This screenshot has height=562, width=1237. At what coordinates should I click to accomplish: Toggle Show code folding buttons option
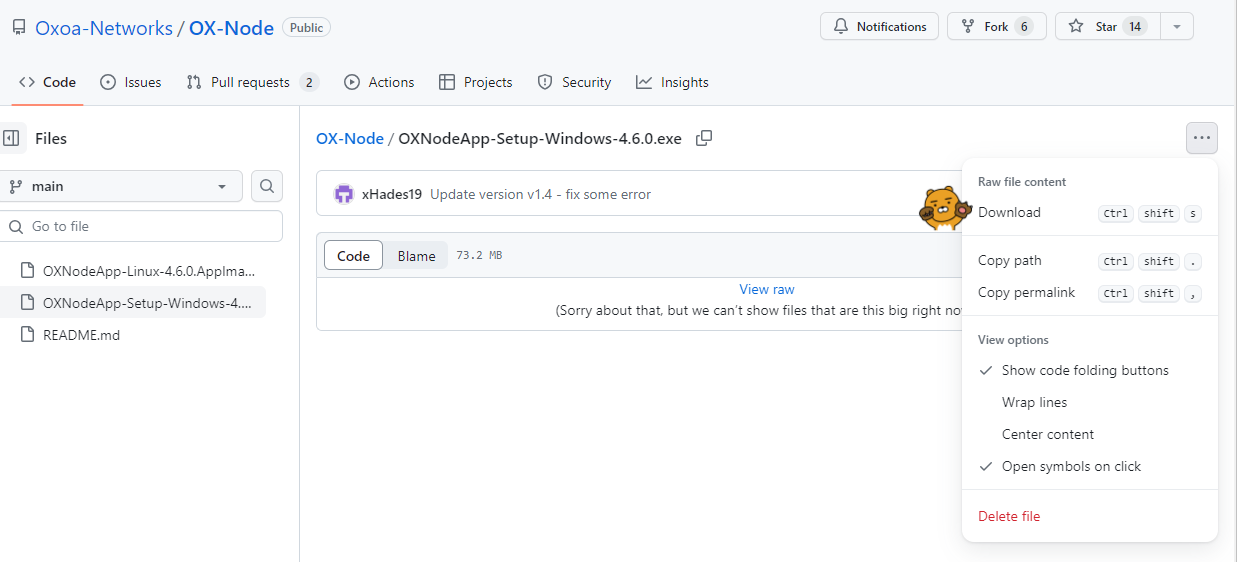coord(1090,370)
